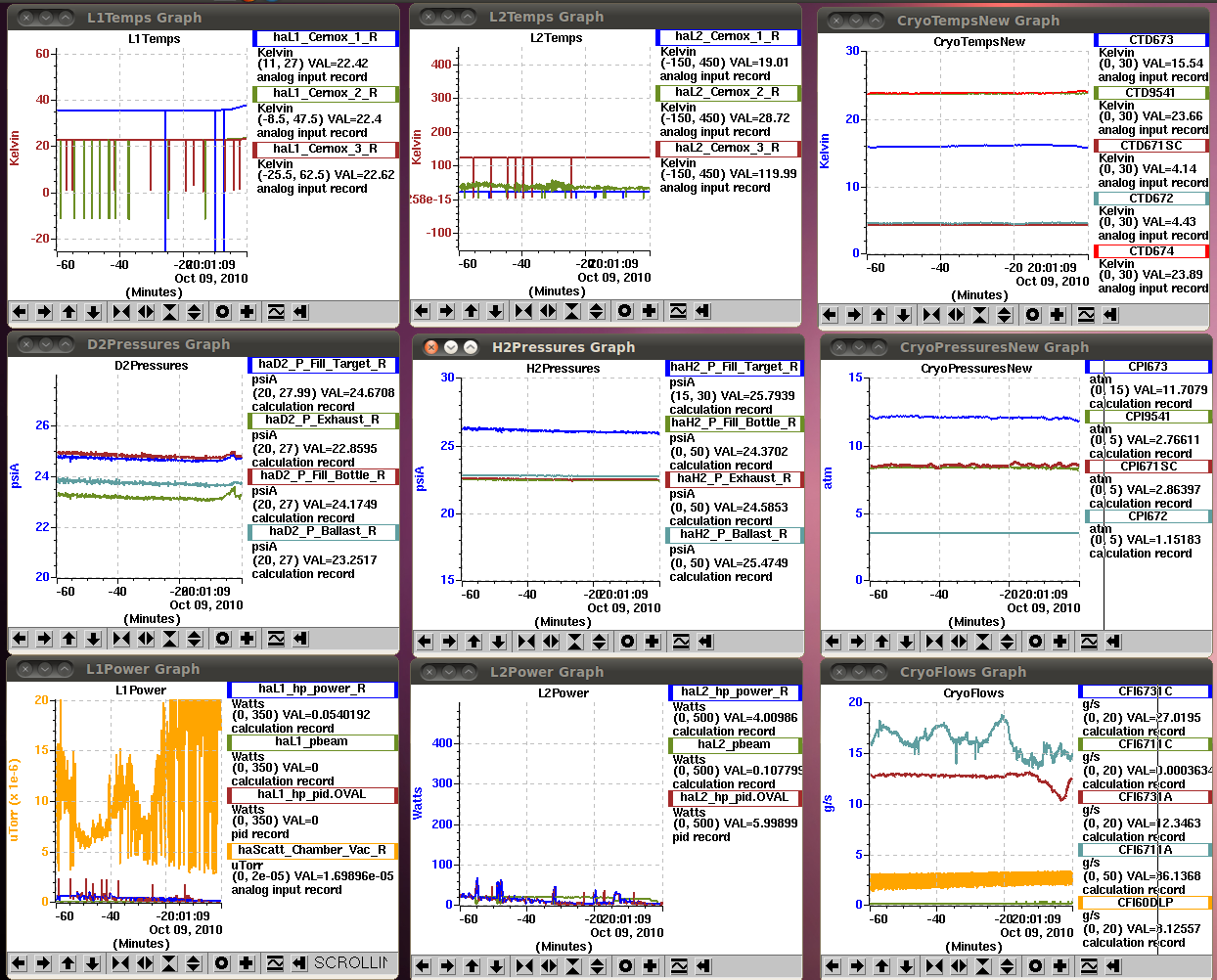Pan left arrow in L1Power Graph toolbar
Image resolution: width=1217 pixels, height=980 pixels.
[19, 963]
